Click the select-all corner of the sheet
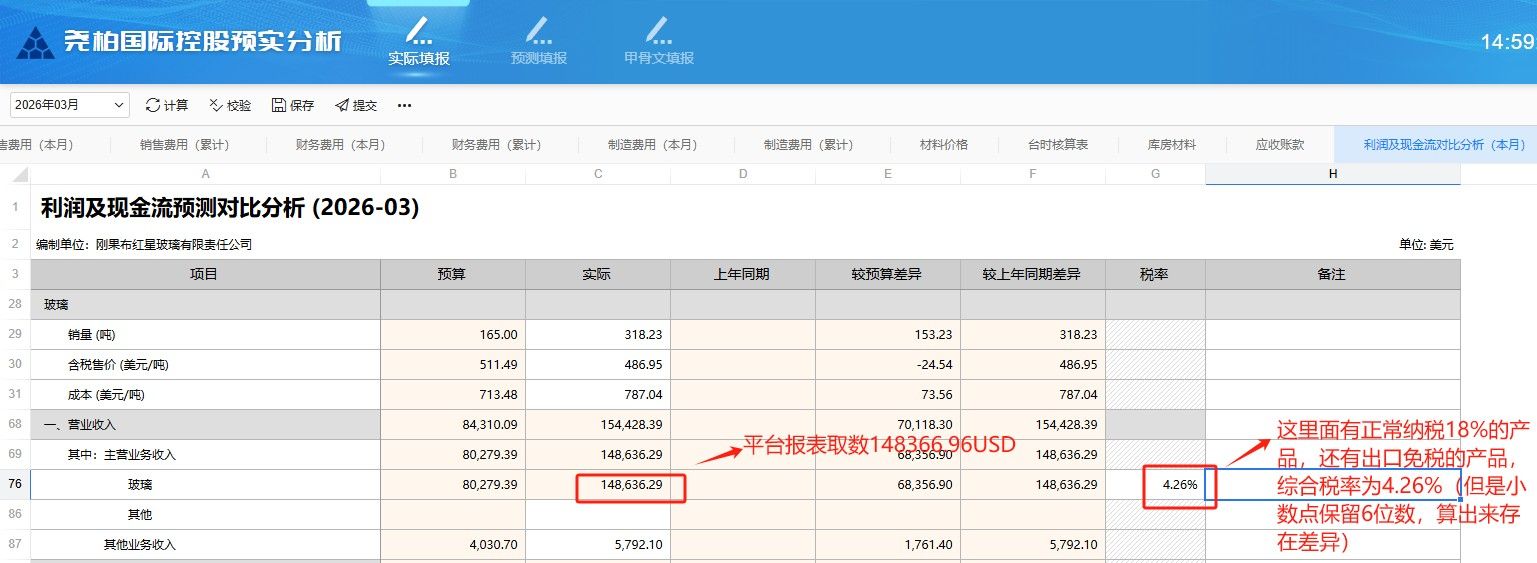The image size is (1537, 563). 15,174
